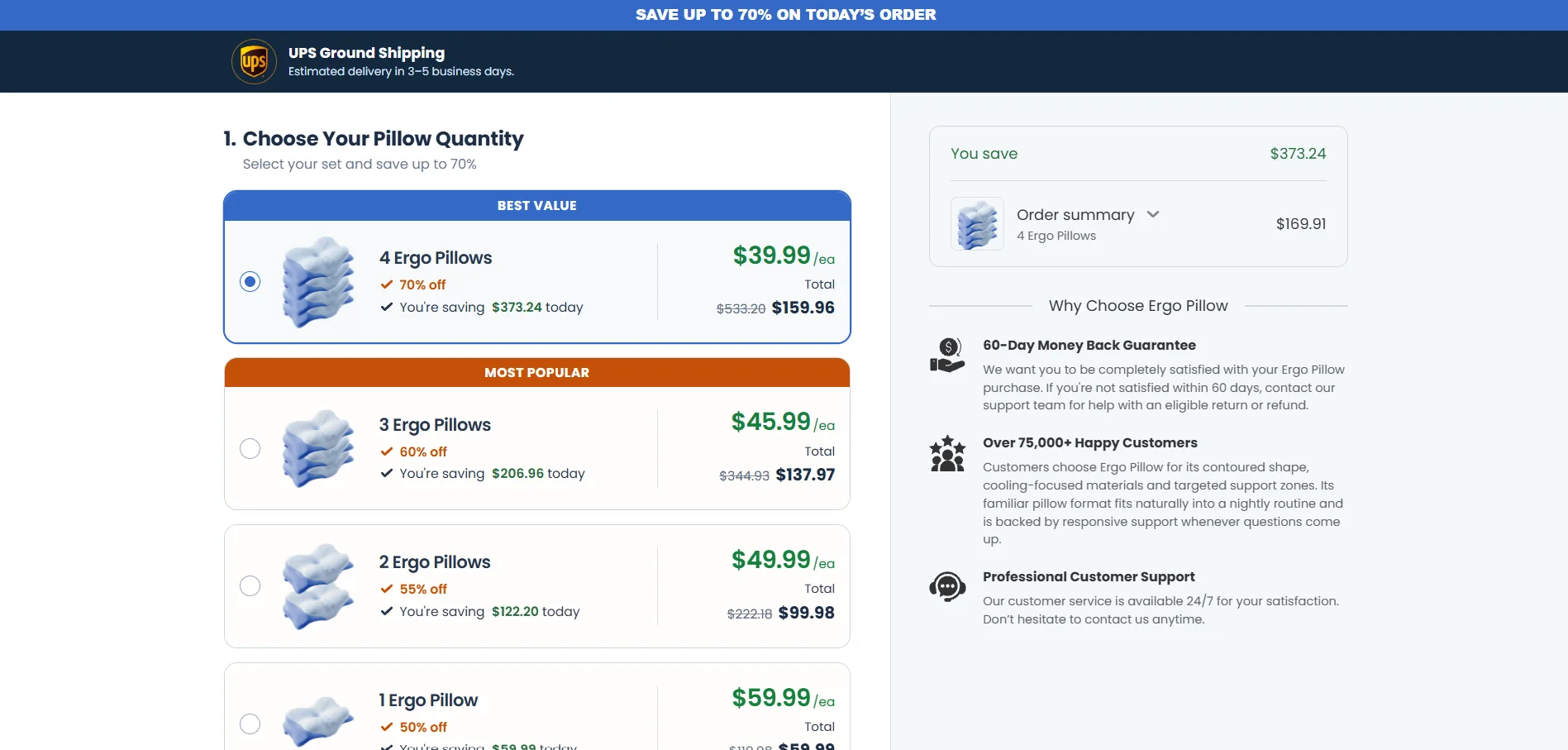Image resolution: width=1568 pixels, height=750 pixels.
Task: Click the money back guarantee hand icon
Action: coord(947,356)
